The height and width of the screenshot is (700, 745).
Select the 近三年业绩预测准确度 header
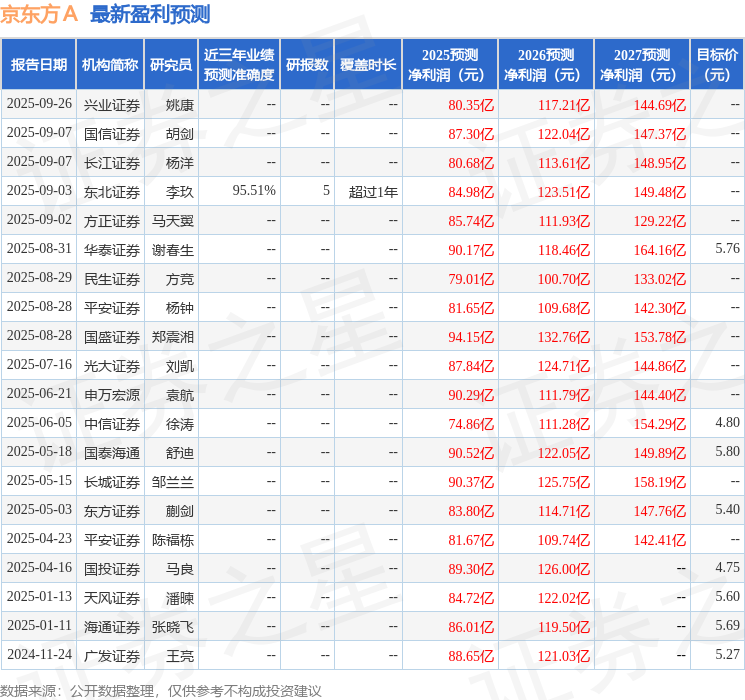(239, 65)
